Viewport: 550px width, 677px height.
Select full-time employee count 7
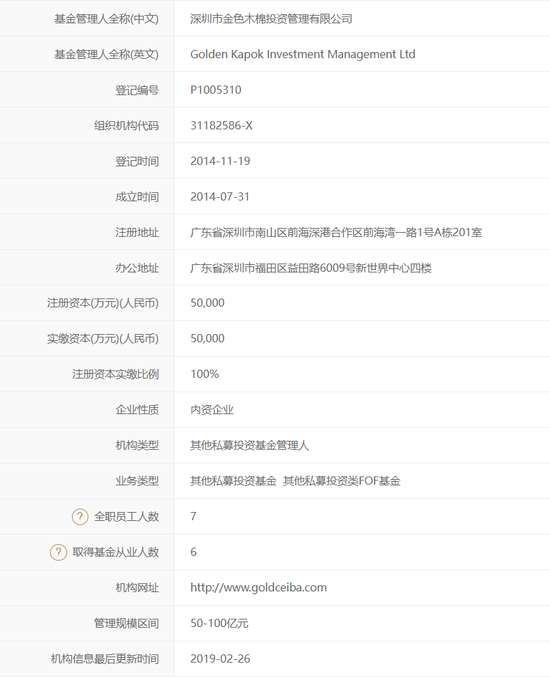pyautogui.click(x=193, y=516)
